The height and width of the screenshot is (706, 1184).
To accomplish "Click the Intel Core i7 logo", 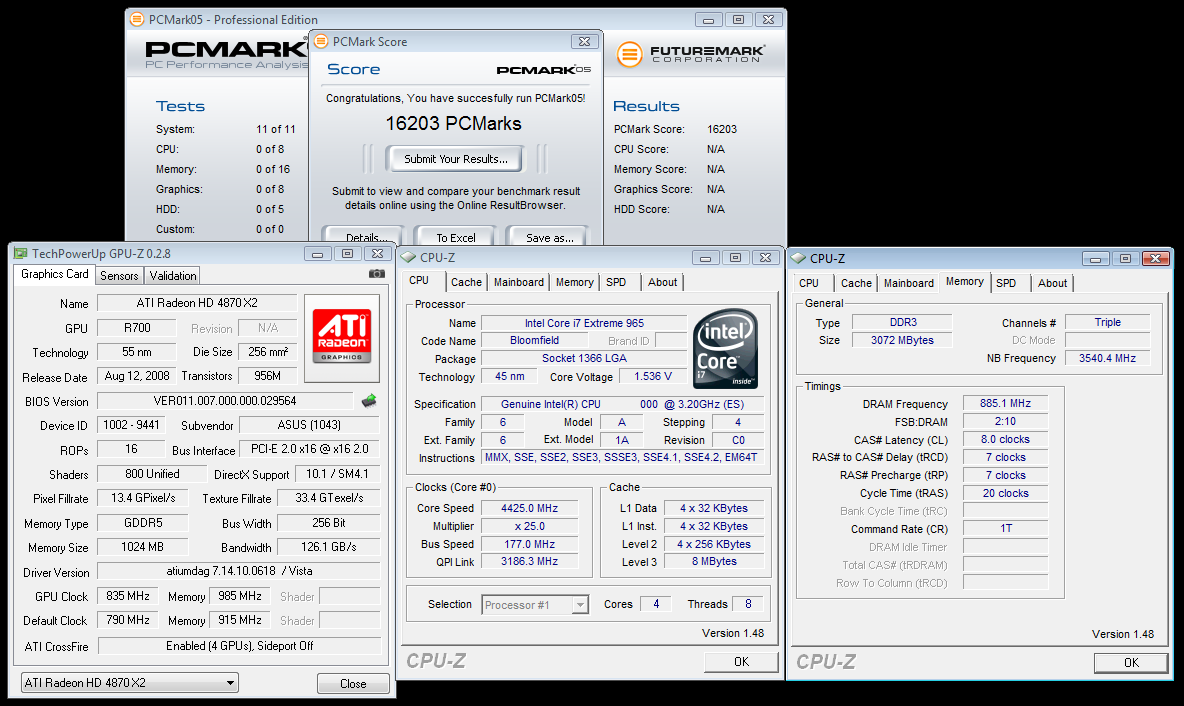I will [725, 348].
